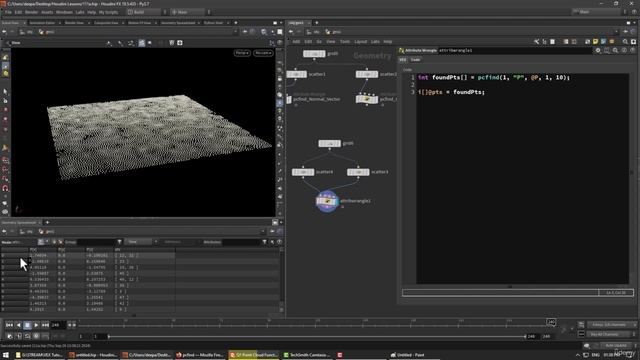This screenshot has width=640, height=360.
Task: Click inside the VEX code editor
Action: pos(522,179)
